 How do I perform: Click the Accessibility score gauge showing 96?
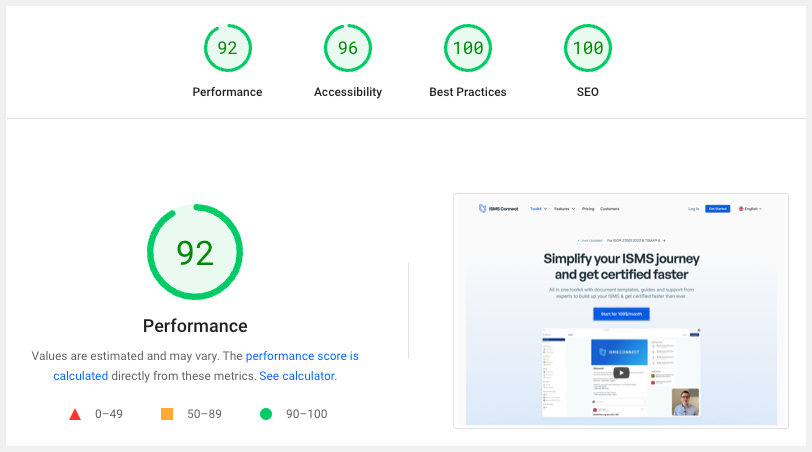click(347, 48)
